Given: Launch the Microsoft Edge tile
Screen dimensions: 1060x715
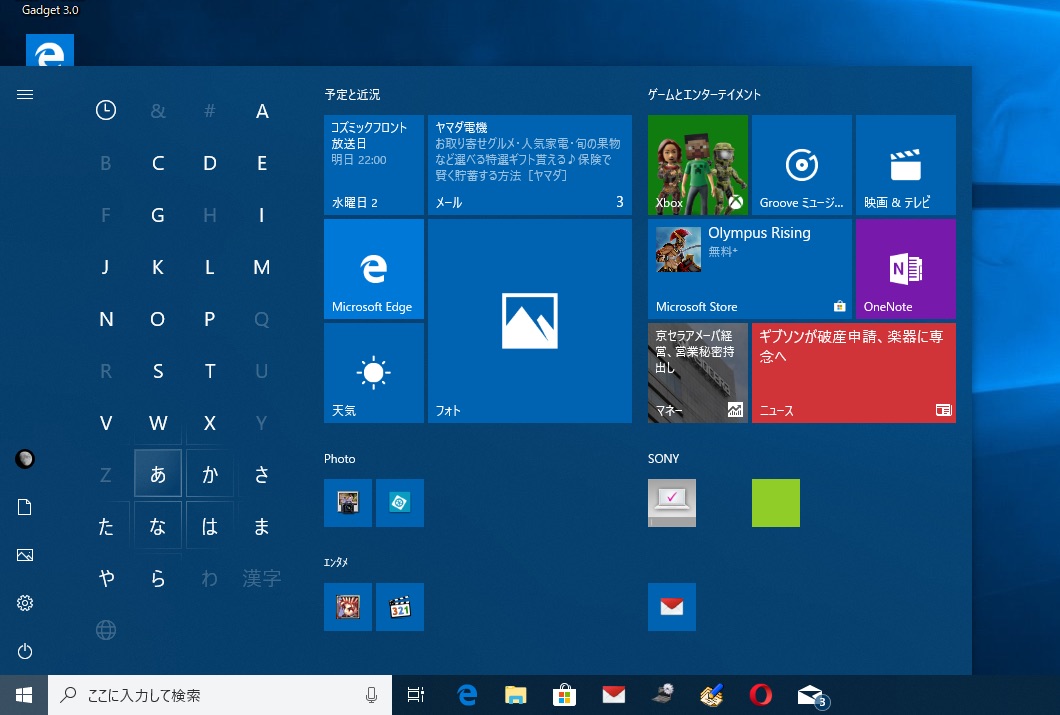Looking at the screenshot, I should [374, 269].
